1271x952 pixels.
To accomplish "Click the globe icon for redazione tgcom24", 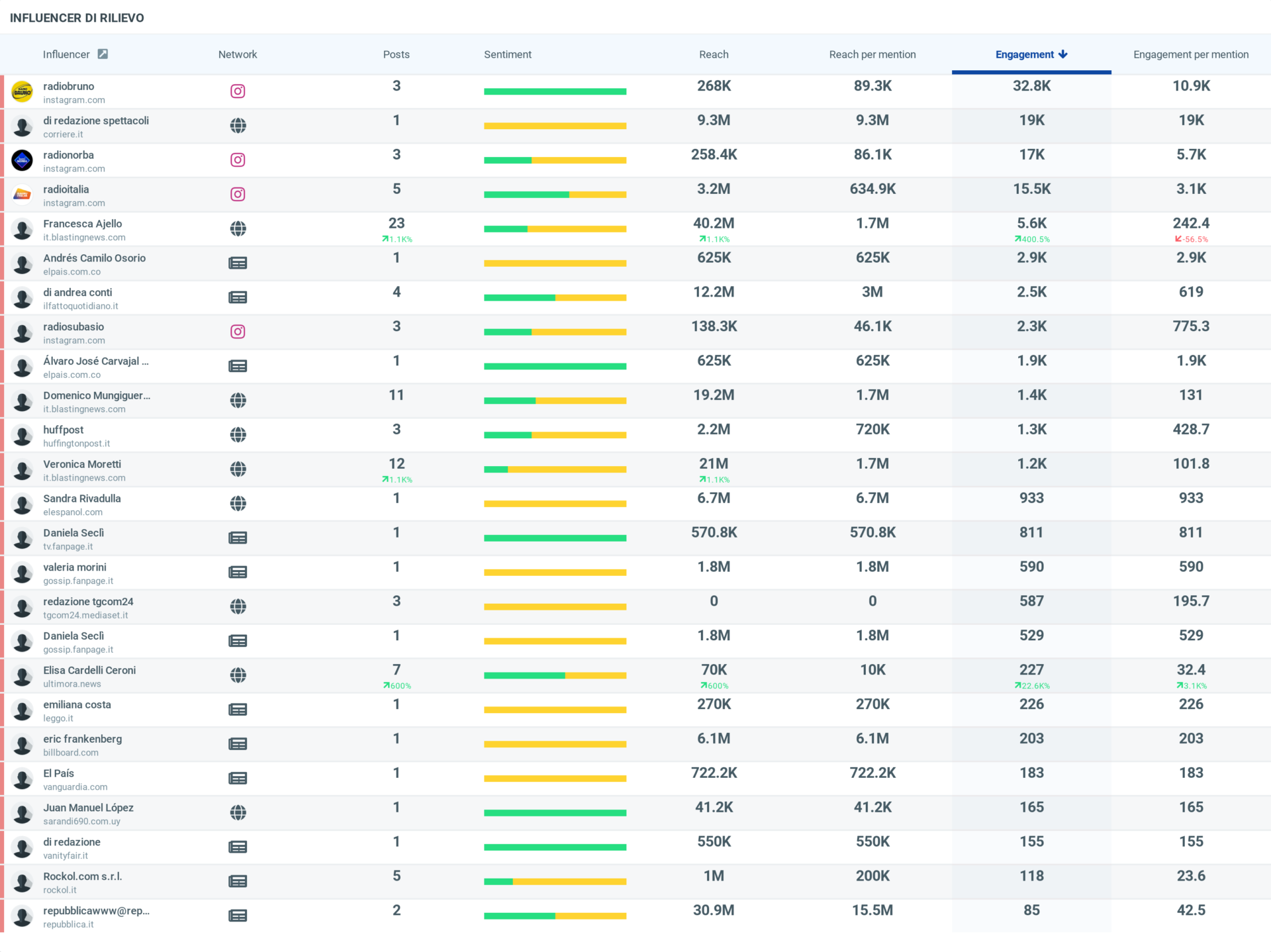I will (238, 606).
